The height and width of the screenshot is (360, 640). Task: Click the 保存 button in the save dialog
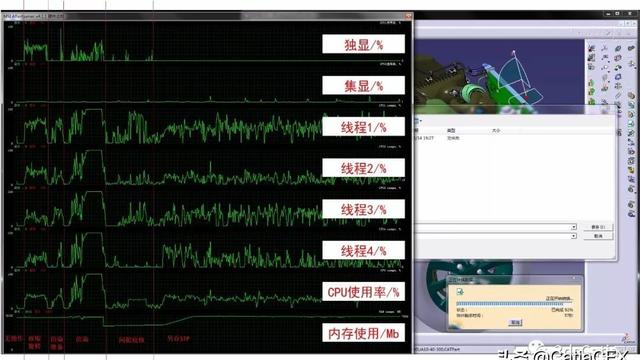[x=598, y=227]
